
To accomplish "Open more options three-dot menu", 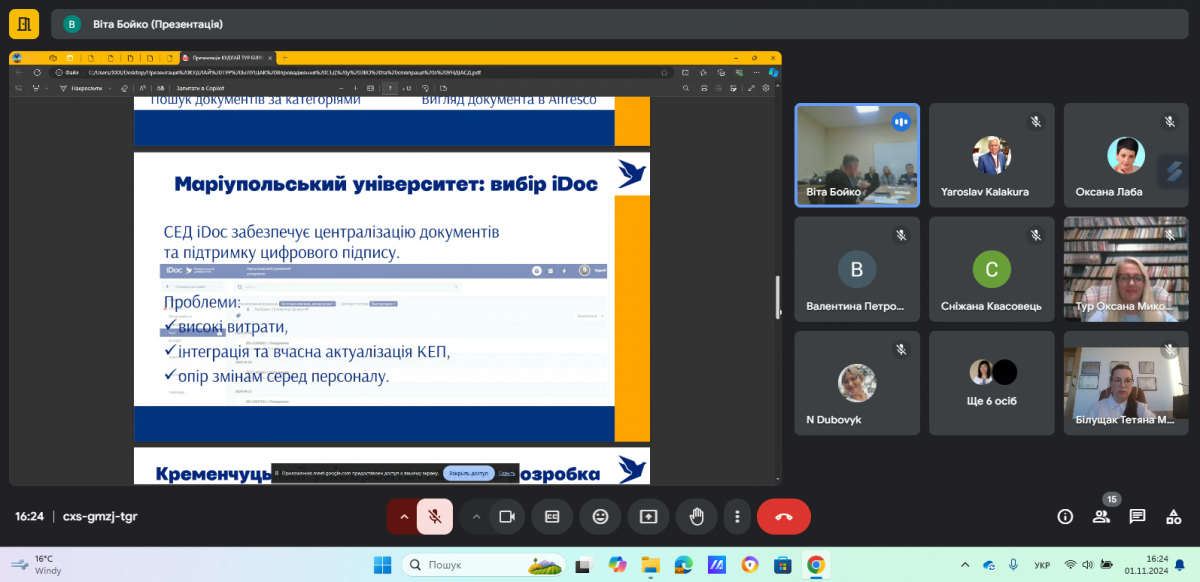I will [737, 516].
